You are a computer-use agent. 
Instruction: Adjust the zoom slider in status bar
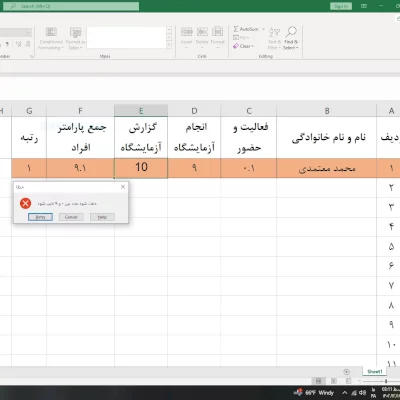386,381
